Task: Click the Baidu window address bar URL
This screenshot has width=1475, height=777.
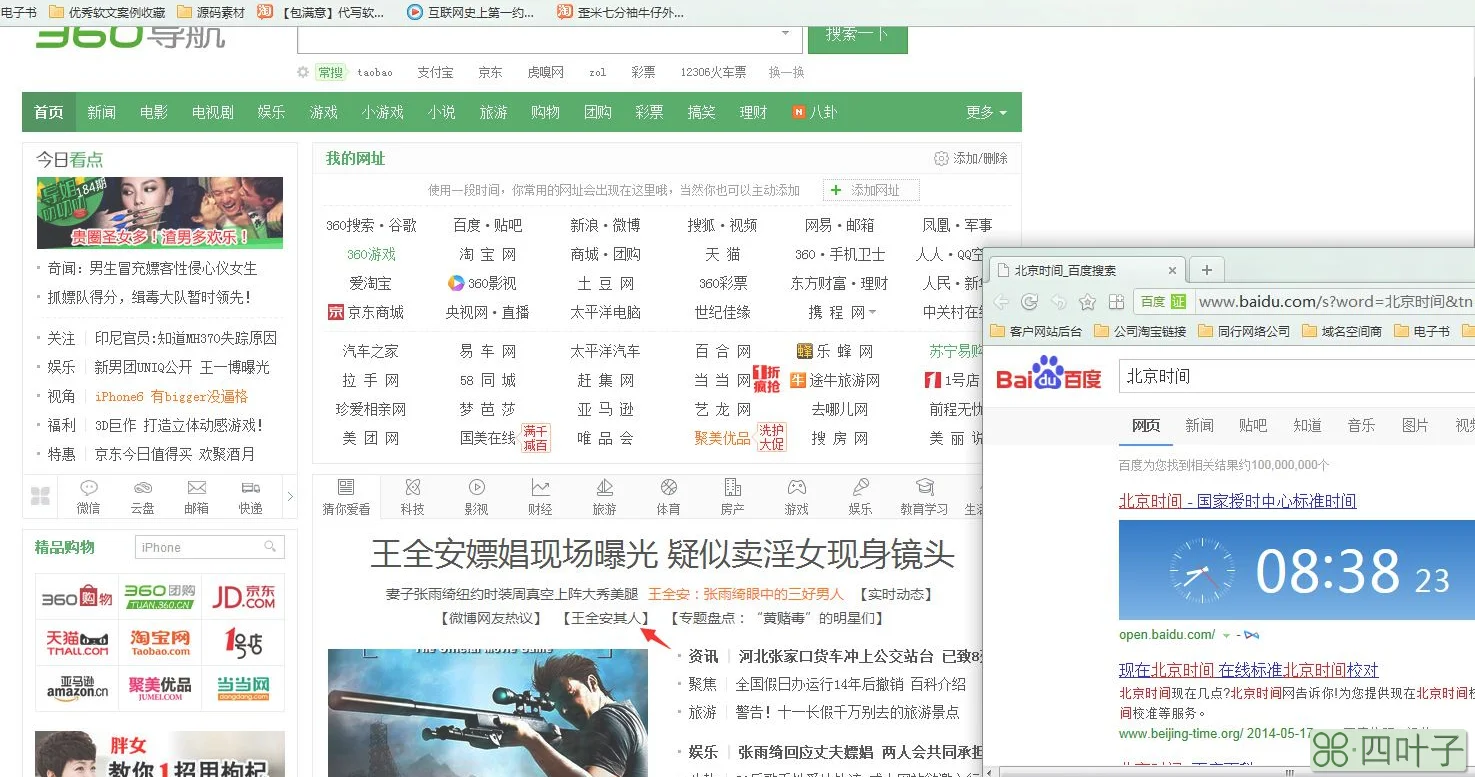Action: click(x=1334, y=301)
